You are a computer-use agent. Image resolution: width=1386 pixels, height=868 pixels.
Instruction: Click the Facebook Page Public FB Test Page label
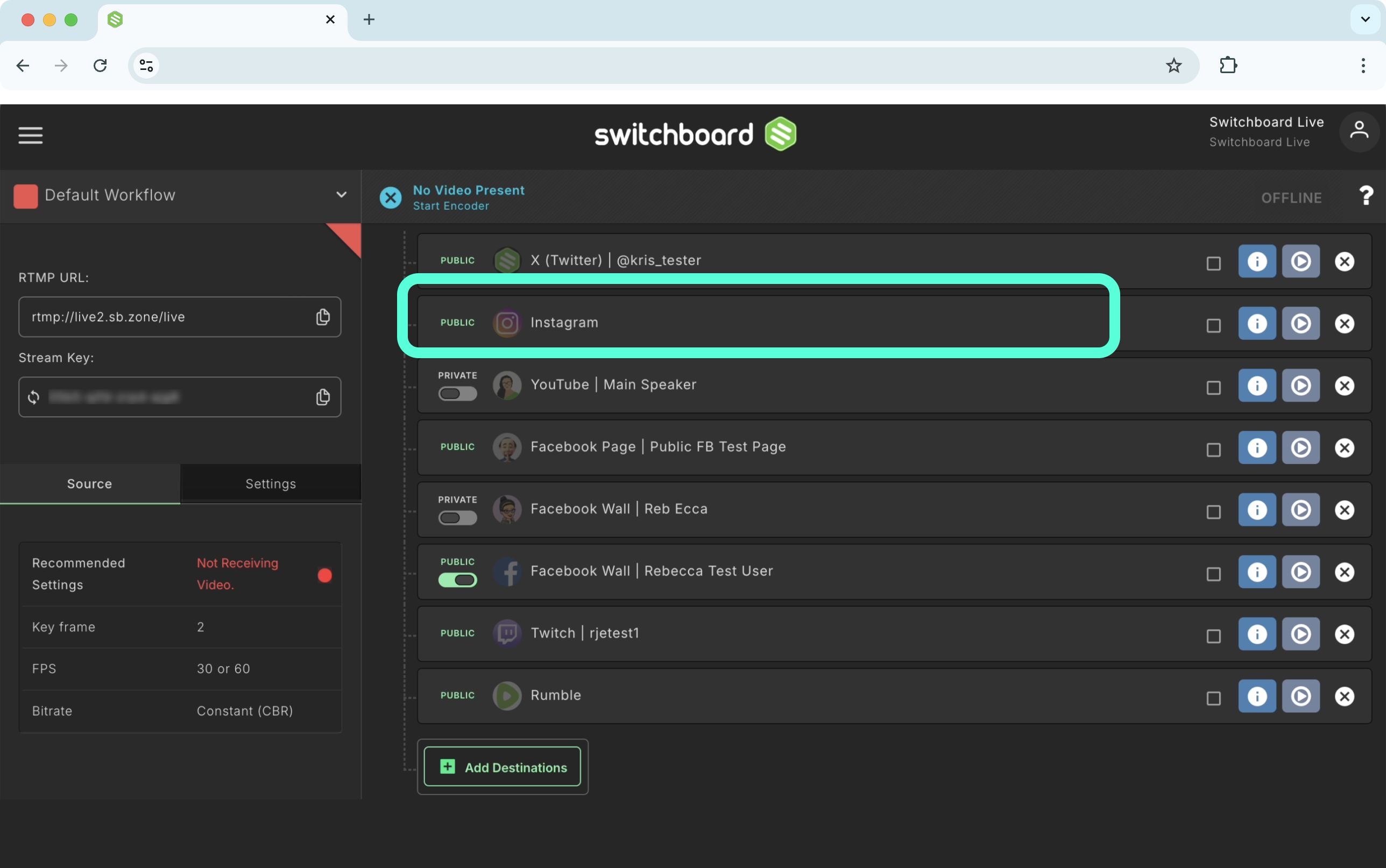(x=658, y=446)
